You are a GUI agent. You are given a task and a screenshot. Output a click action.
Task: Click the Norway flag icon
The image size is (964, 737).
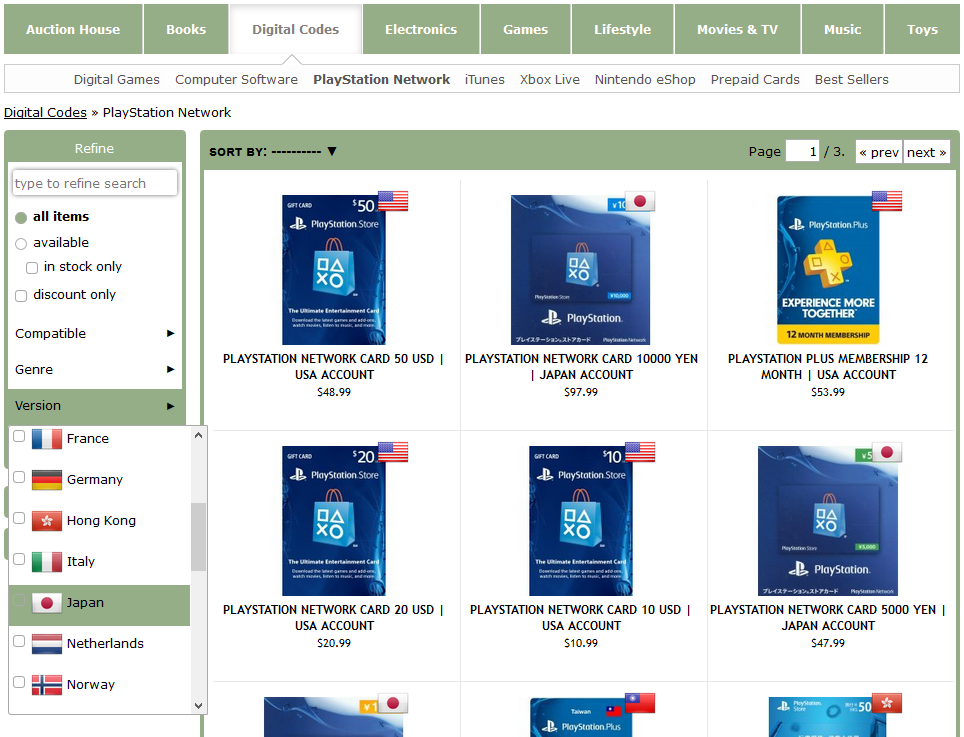47,685
